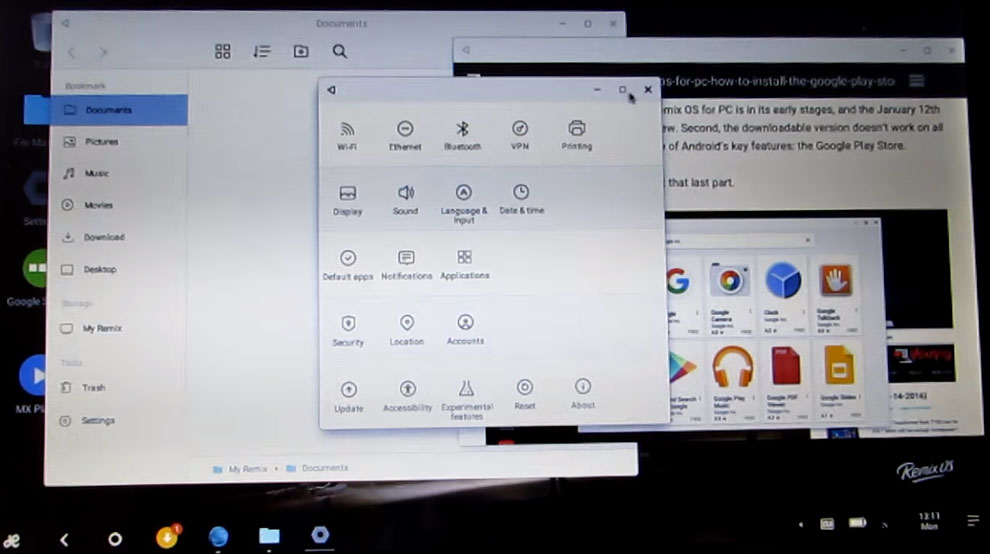Navigate forward in file manager
Screen dimensions: 990x554
pyautogui.click(x=104, y=52)
